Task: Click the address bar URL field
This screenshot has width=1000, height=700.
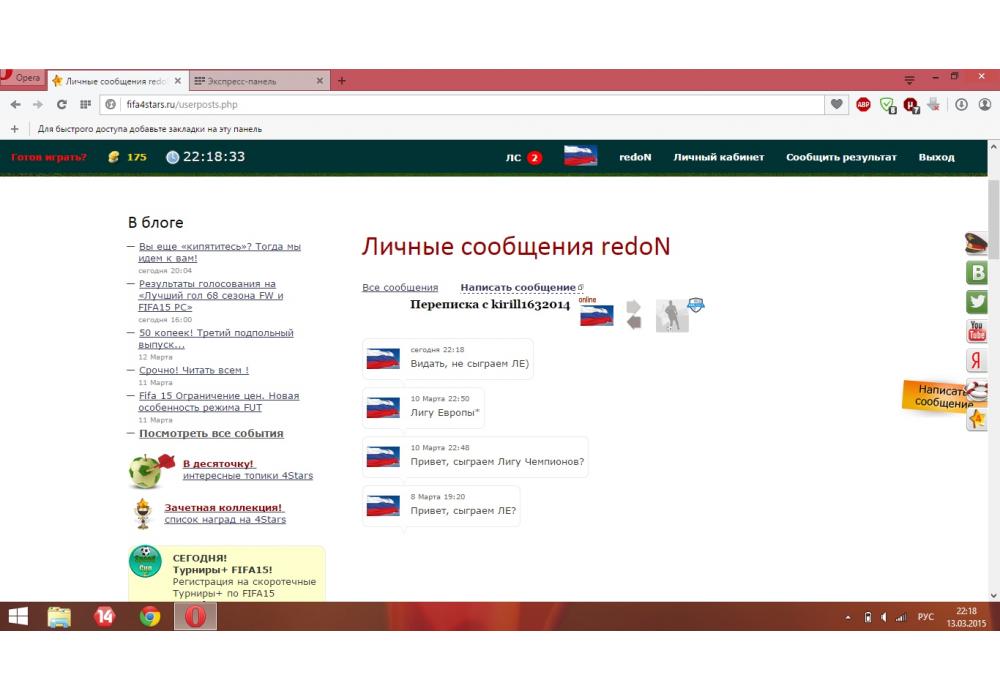Action: pyautogui.click(x=470, y=104)
